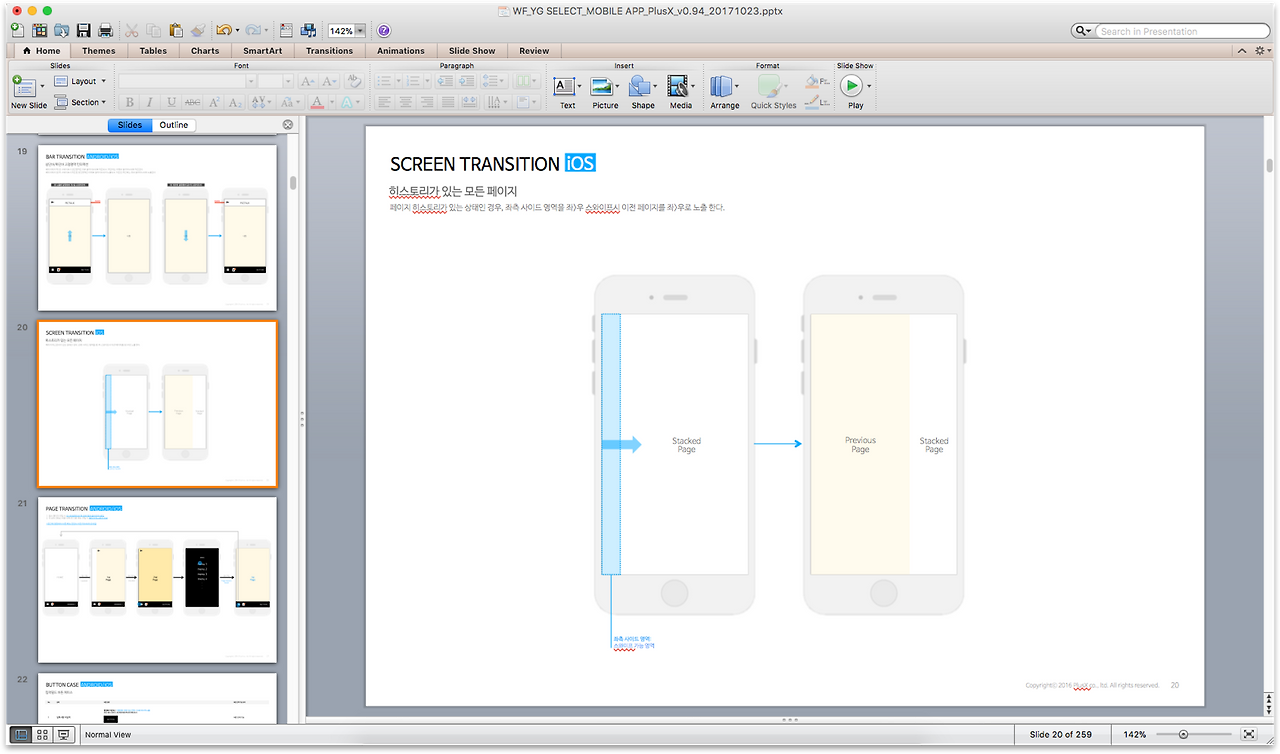Open the Arrange tool
Screen dimensions: 1280x754
click(725, 91)
